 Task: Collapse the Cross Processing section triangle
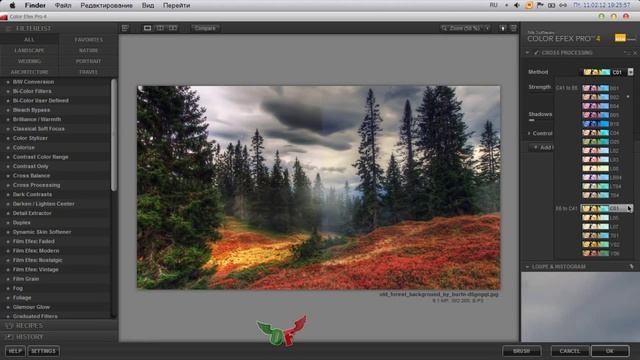(527, 53)
